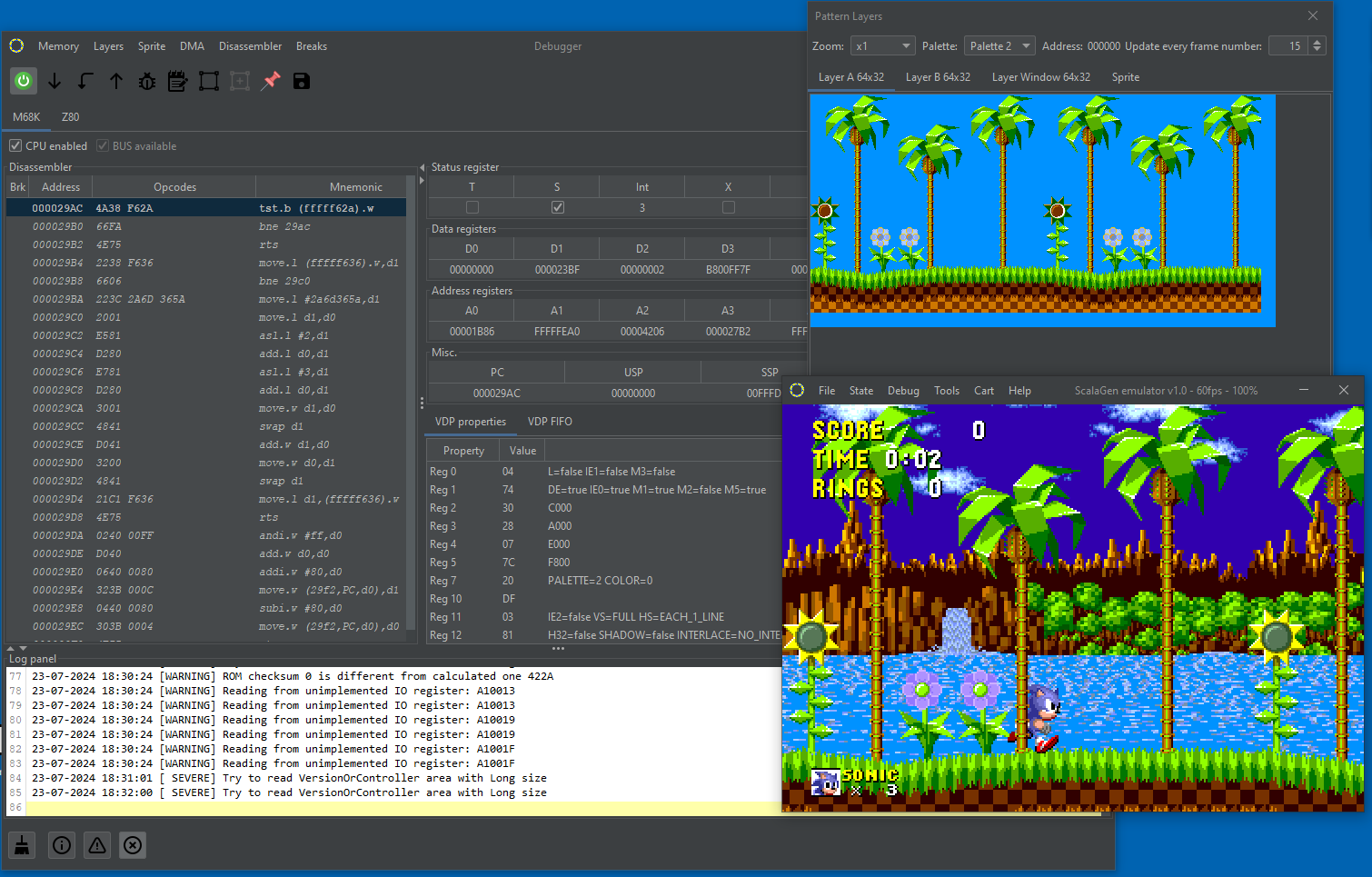Select the Reg 7 PALETTE=2 COLOR=0 row
The image size is (1372, 877).
(x=604, y=580)
